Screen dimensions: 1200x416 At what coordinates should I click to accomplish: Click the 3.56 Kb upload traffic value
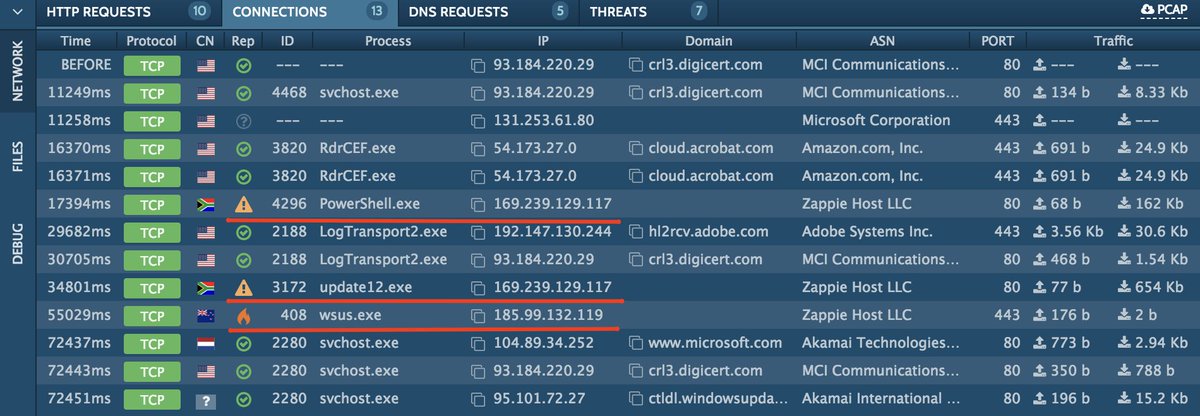coord(1077,232)
